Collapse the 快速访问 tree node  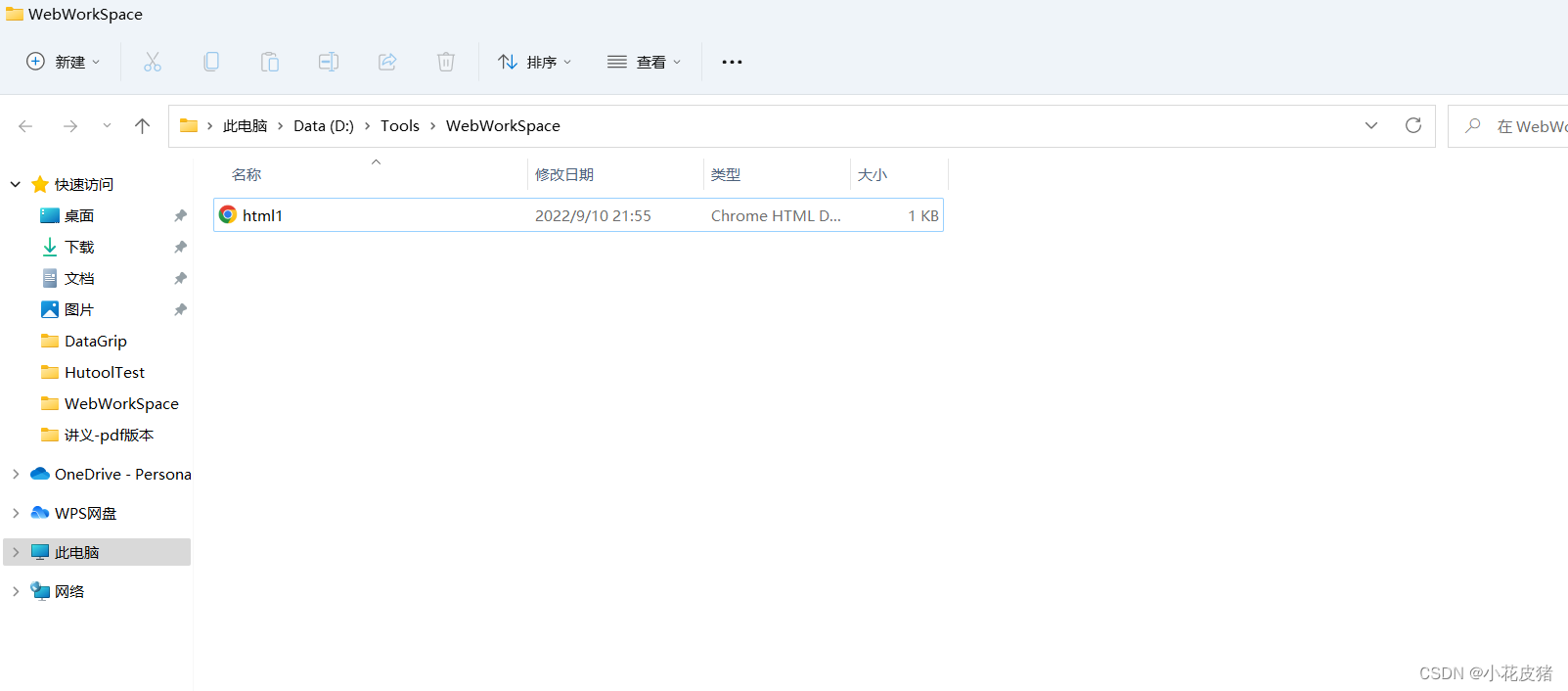(x=16, y=184)
